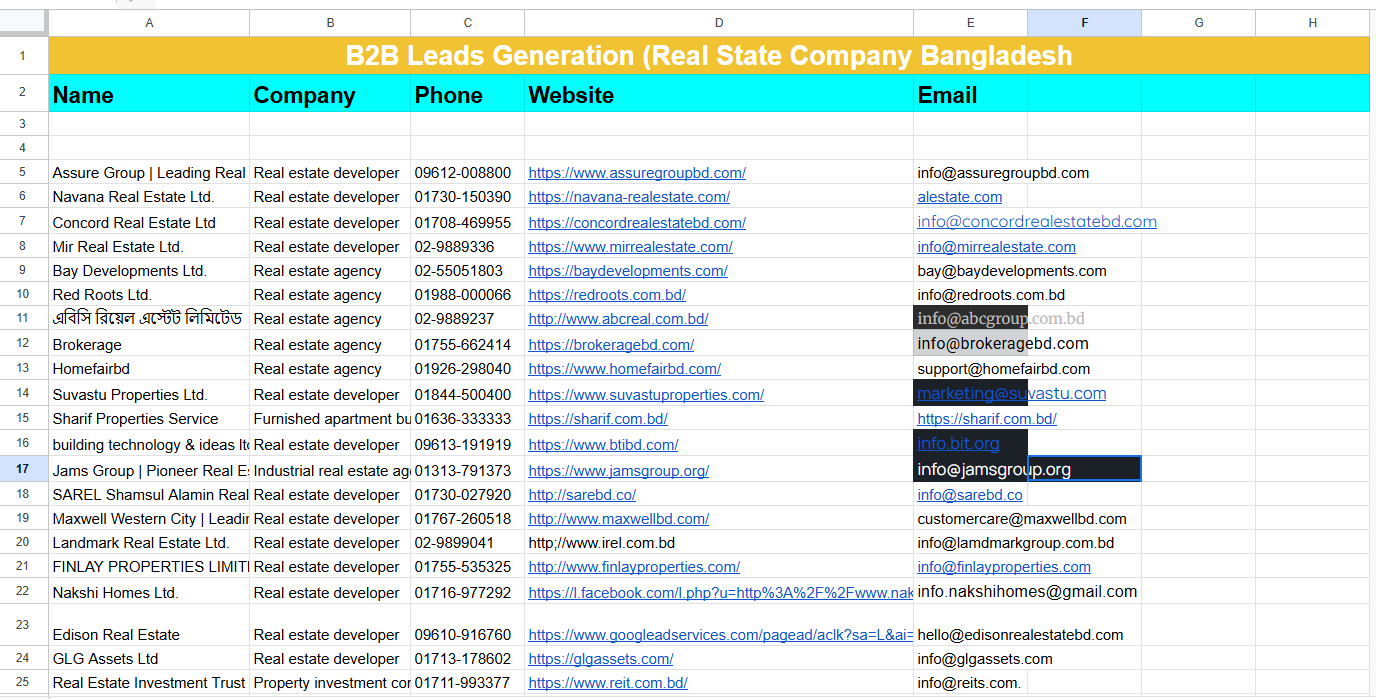Select the hello@edisonrealestatebd.com cell

(970, 625)
